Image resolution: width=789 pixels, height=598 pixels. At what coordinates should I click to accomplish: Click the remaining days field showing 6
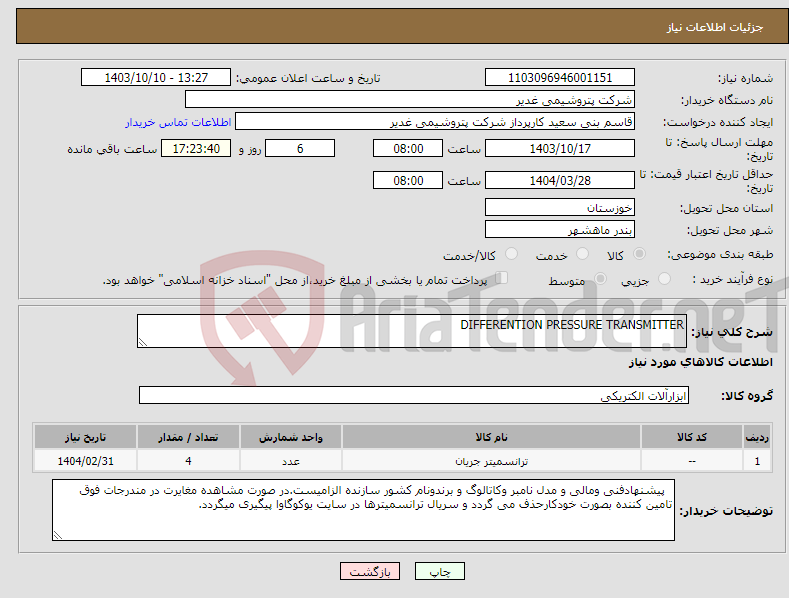[x=300, y=148]
